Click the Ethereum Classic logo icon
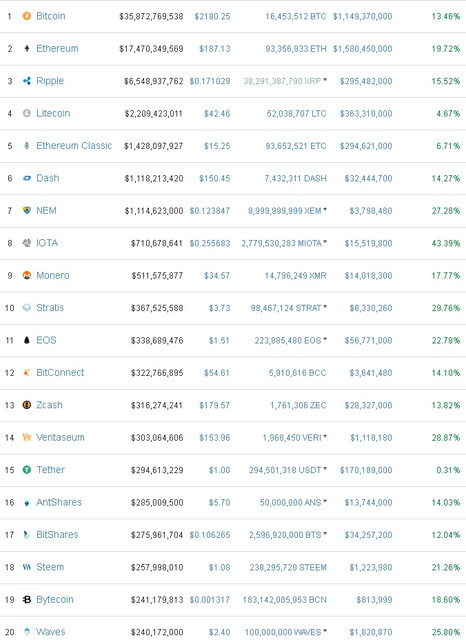Screen dimensions: 466x640 [27, 146]
